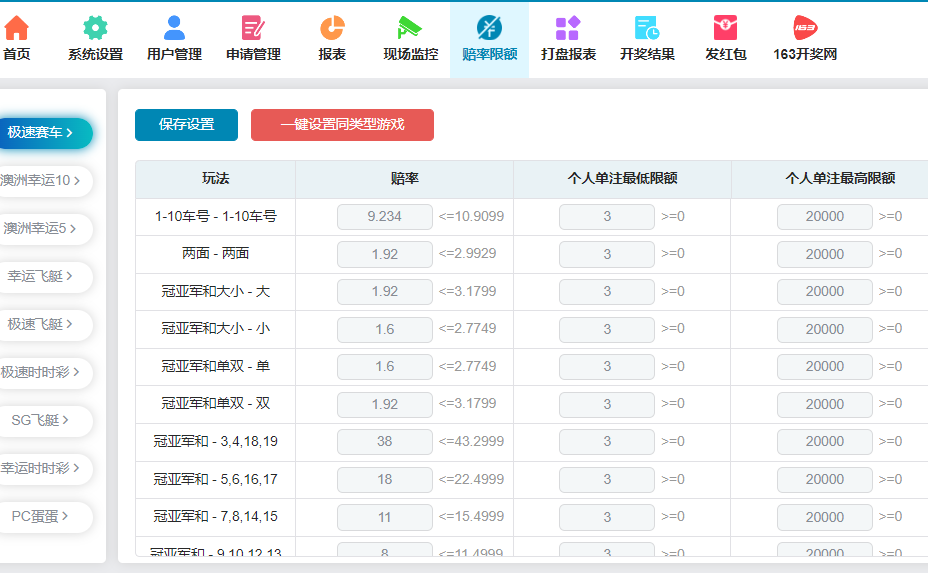Click the <=22.4999 odds limit text

click(471, 479)
